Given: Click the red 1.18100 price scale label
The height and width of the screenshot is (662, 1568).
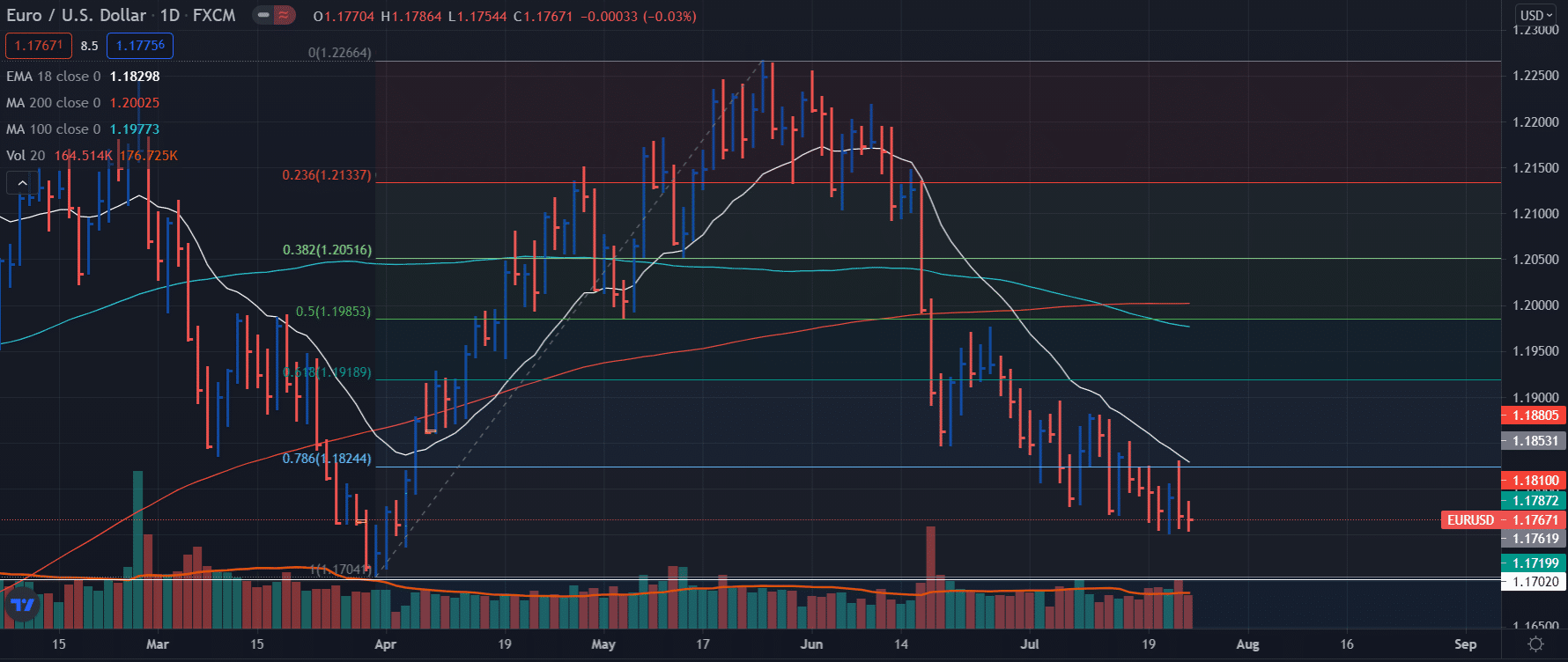Looking at the screenshot, I should pyautogui.click(x=1533, y=481).
